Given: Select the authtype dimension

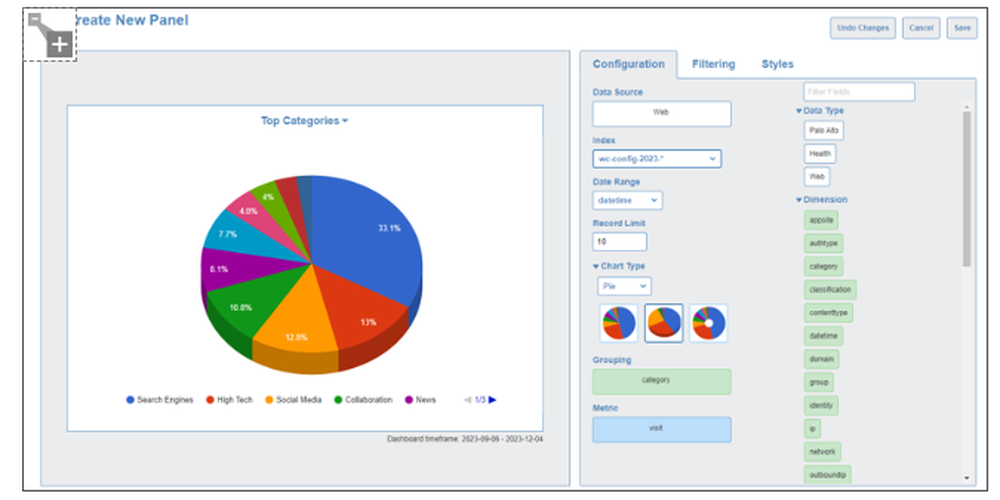Looking at the screenshot, I should 823,243.
